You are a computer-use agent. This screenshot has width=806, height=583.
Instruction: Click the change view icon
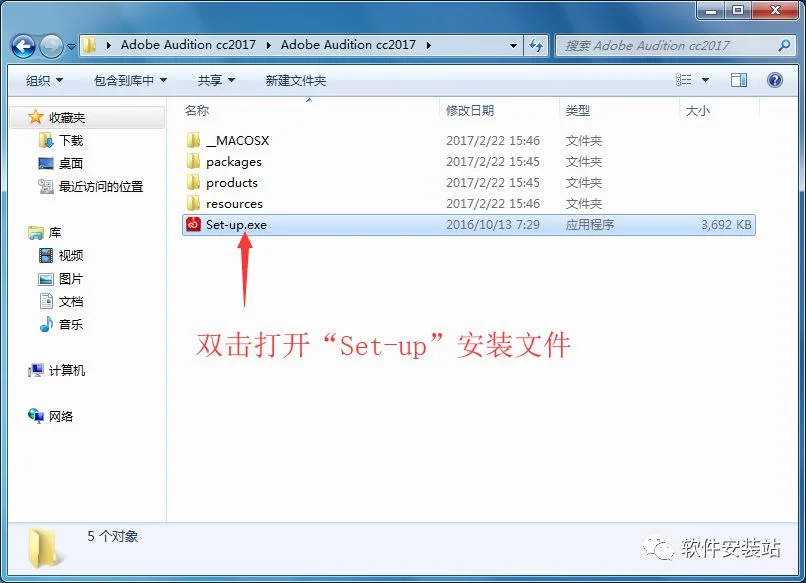[684, 80]
